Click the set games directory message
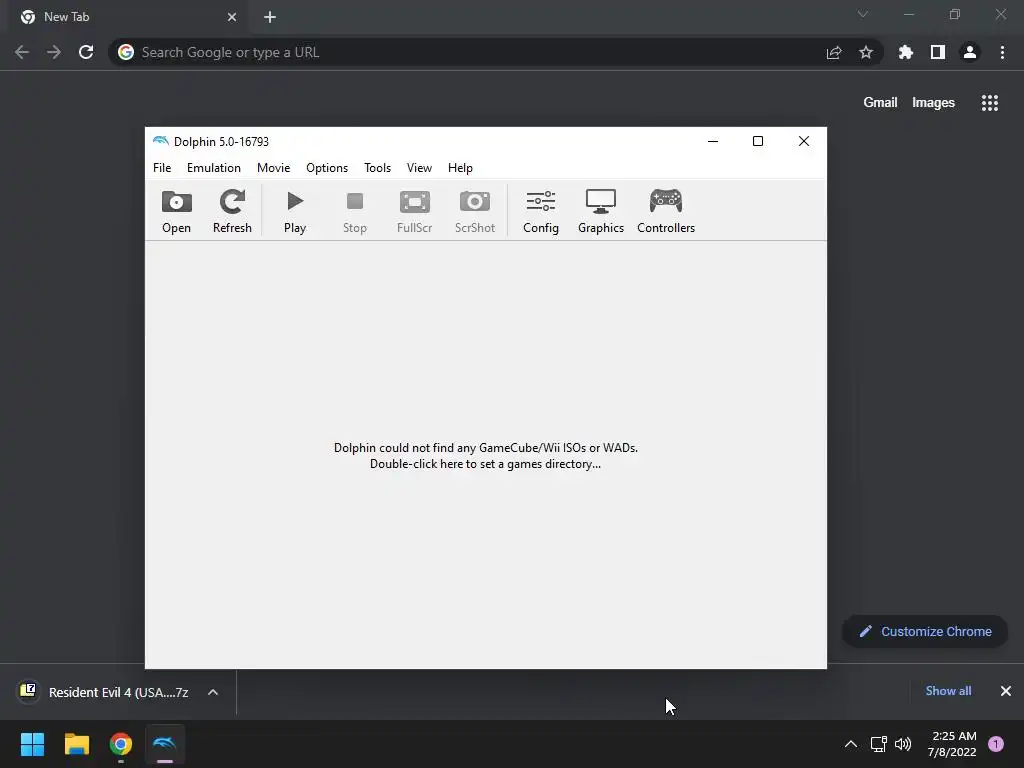Screen dimensions: 1024x768 485,456
